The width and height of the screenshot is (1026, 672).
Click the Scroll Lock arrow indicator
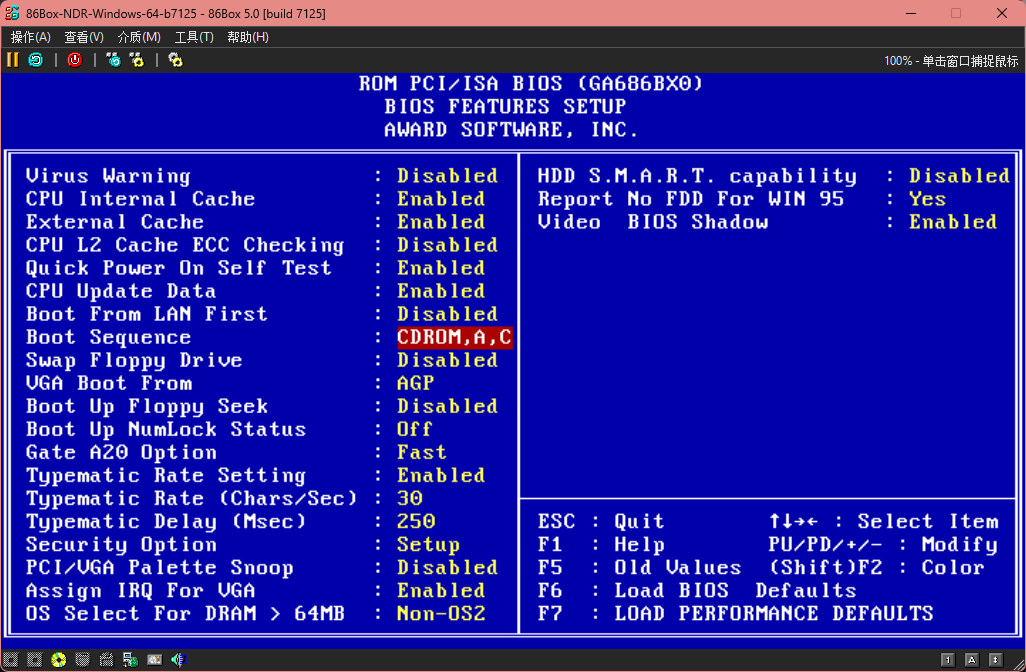[x=995, y=660]
